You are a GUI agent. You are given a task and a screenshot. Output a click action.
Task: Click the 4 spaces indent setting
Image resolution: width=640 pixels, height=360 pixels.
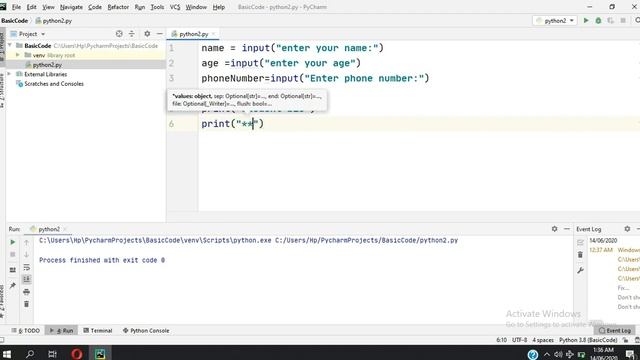pos(543,340)
